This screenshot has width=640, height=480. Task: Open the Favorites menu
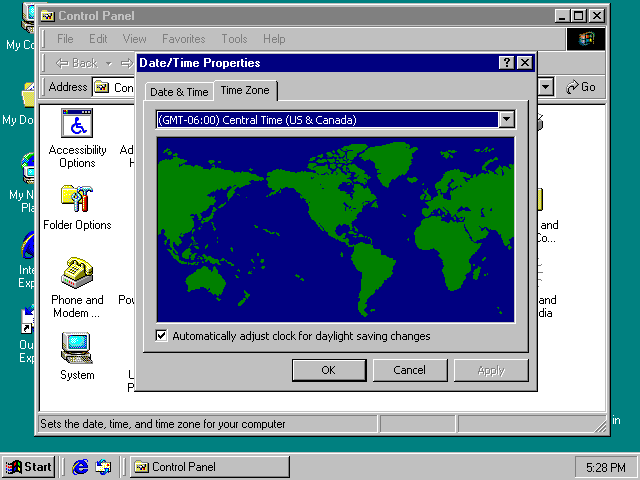[184, 39]
